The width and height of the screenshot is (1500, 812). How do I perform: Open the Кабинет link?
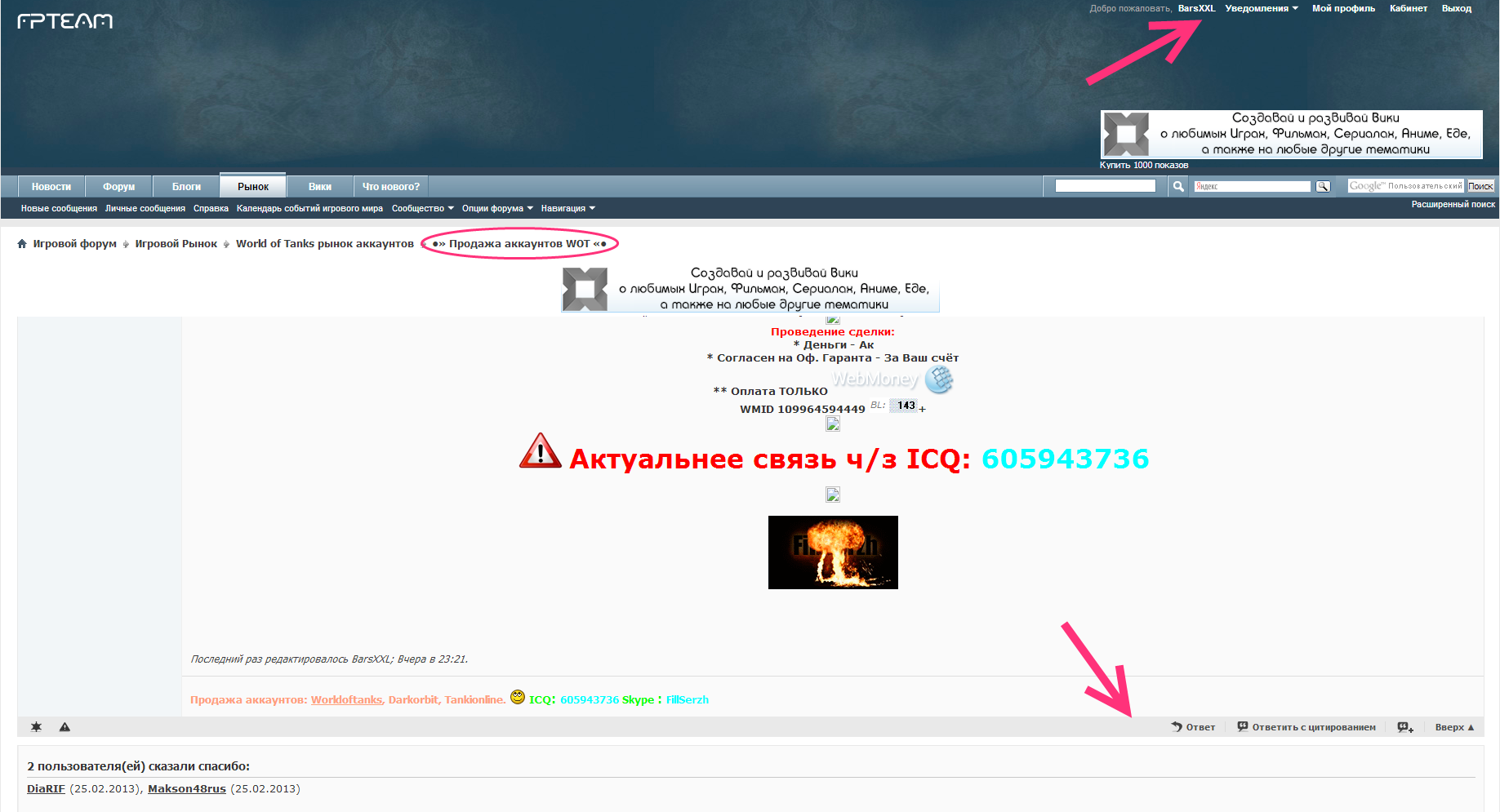1409,8
